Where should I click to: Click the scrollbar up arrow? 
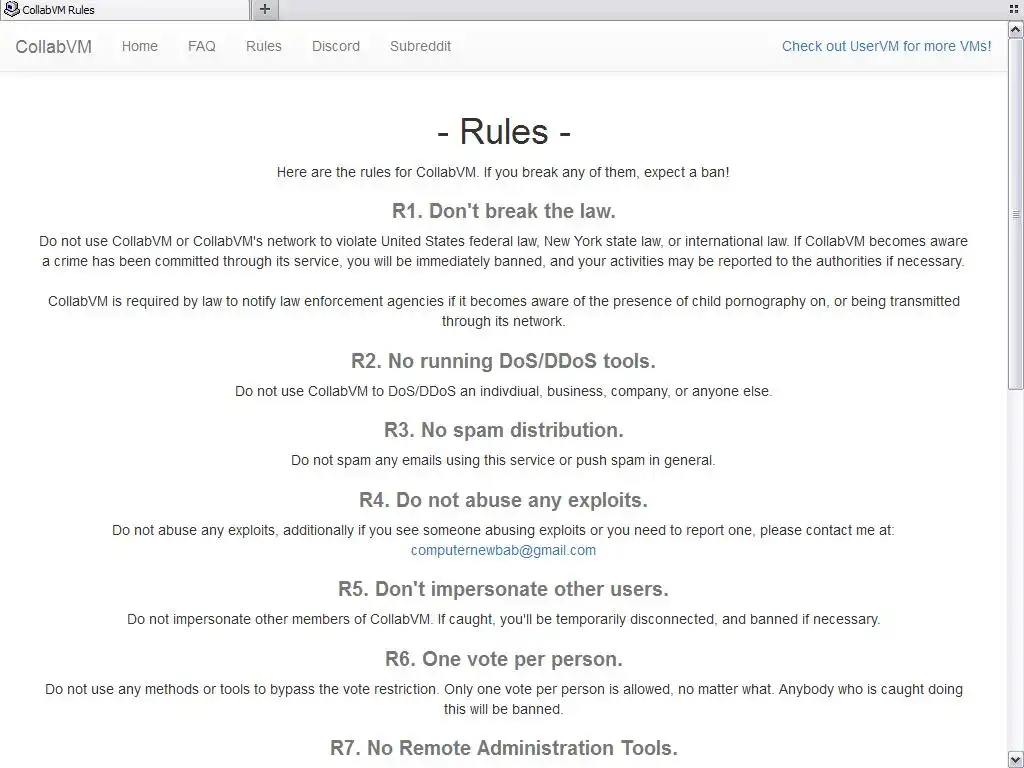point(1016,29)
